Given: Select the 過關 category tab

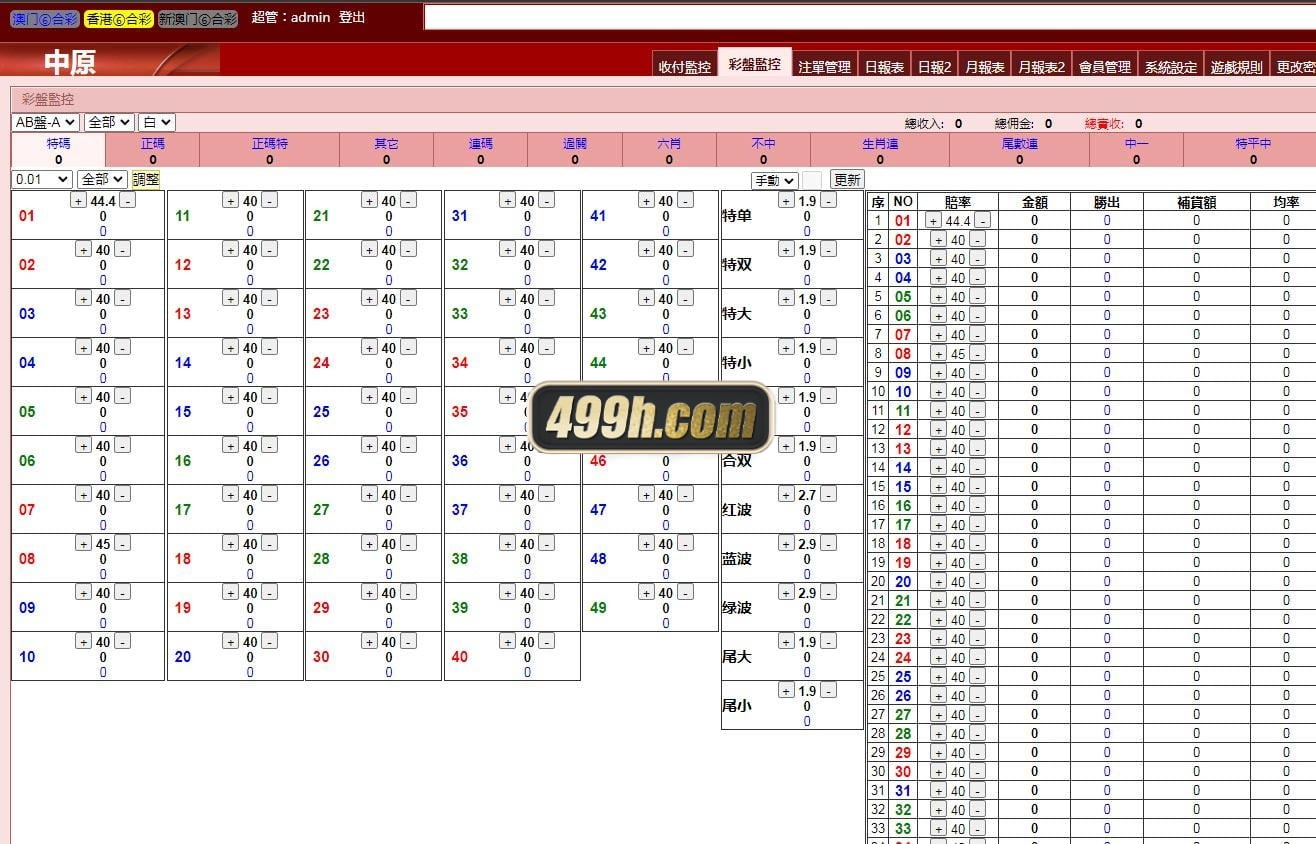Looking at the screenshot, I should (575, 150).
